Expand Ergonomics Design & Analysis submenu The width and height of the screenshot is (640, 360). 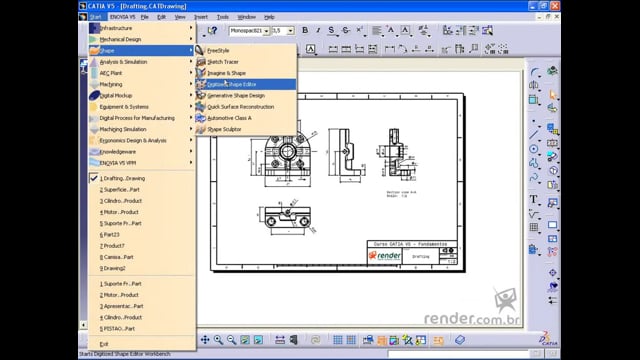tap(142, 140)
